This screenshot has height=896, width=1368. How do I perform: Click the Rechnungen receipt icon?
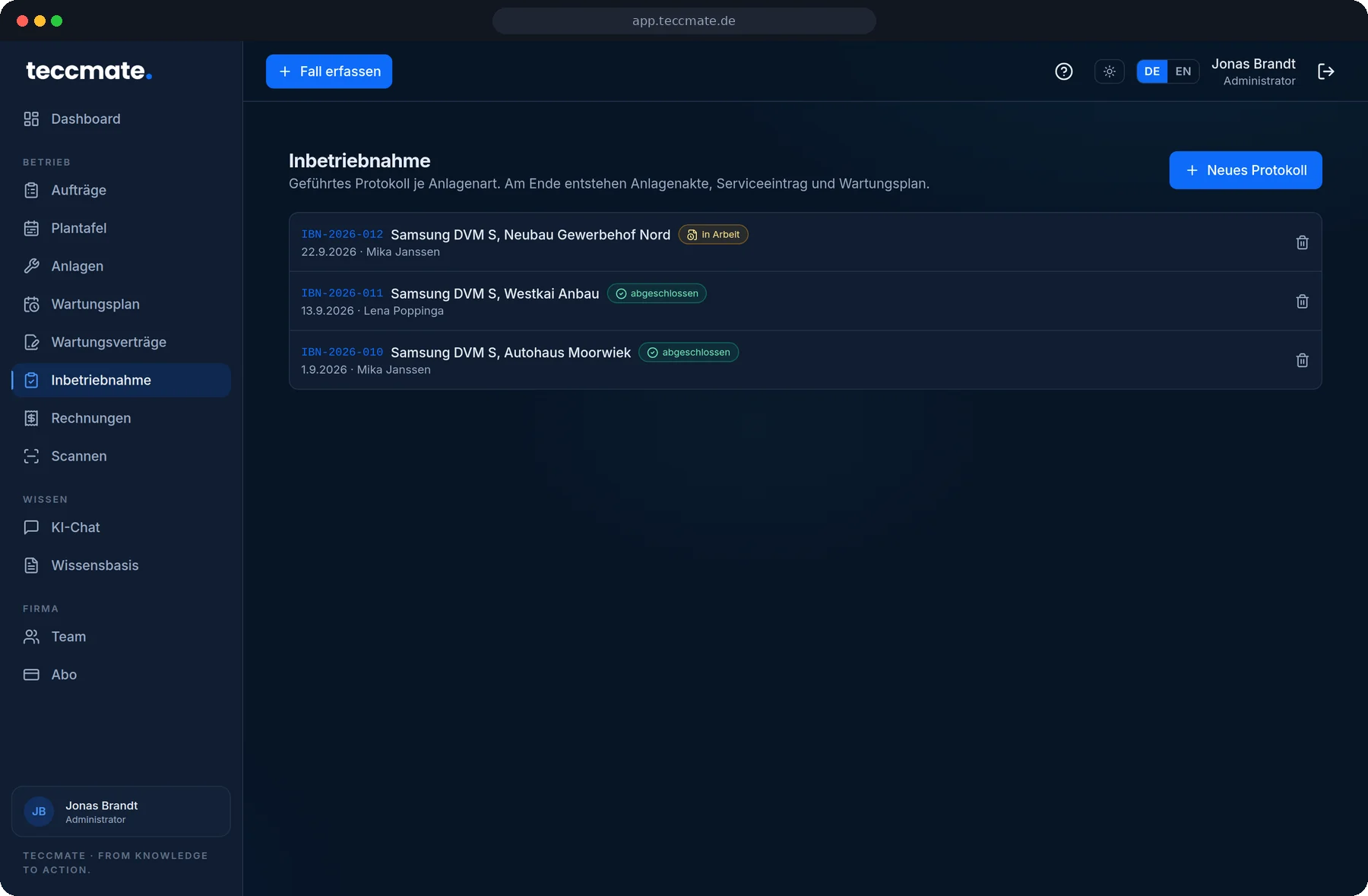[31, 418]
